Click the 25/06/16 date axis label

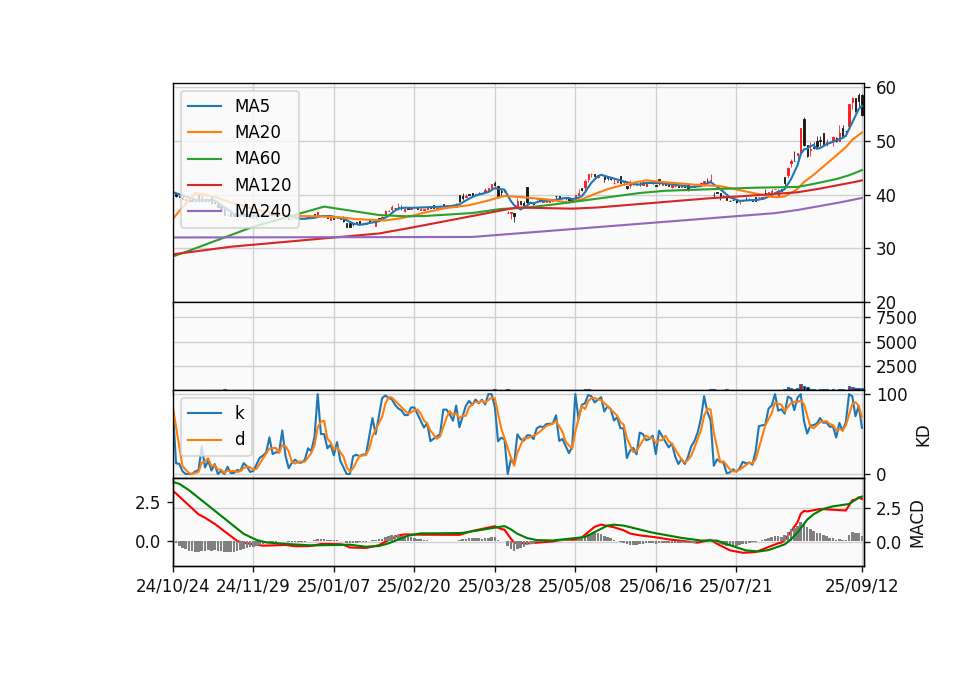click(x=656, y=586)
